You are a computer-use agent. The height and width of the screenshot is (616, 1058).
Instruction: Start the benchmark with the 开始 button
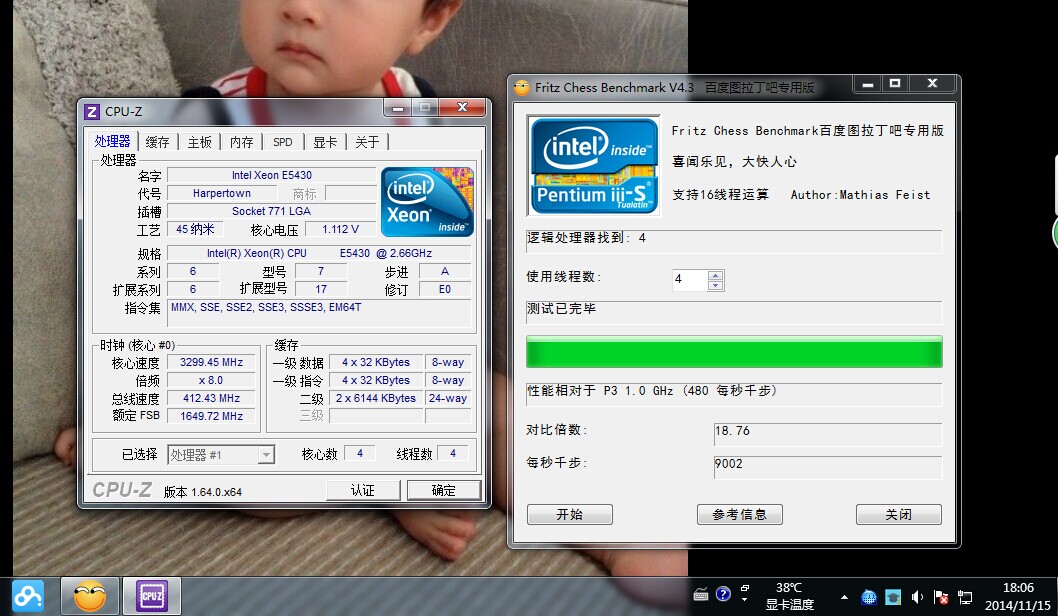pos(569,514)
